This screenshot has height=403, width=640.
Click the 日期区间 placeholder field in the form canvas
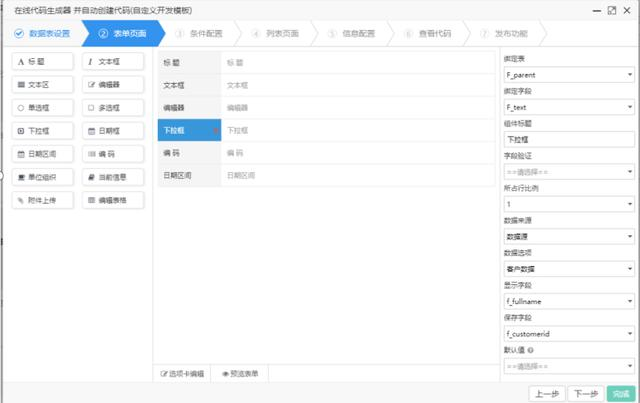(x=358, y=175)
